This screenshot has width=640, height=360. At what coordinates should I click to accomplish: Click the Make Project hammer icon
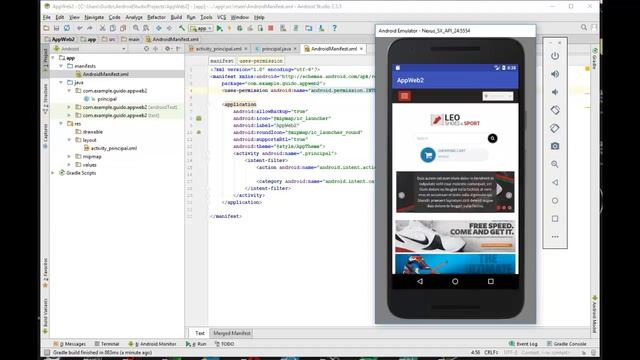click(182, 28)
